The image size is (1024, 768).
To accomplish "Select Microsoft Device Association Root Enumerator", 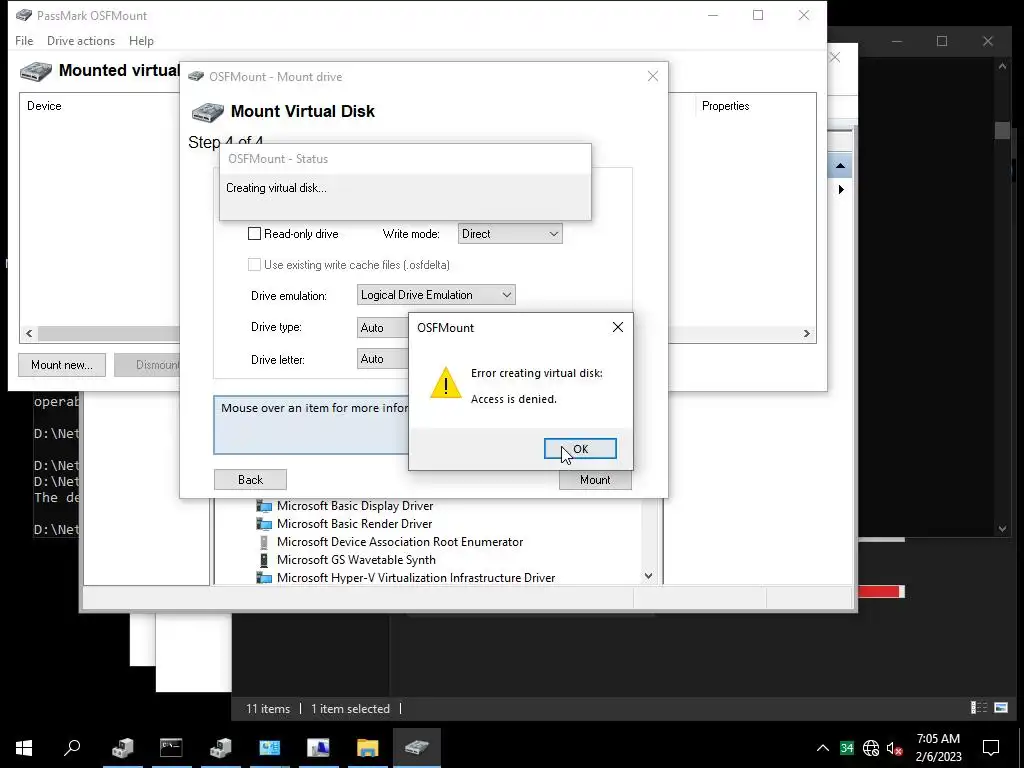I will pos(400,542).
